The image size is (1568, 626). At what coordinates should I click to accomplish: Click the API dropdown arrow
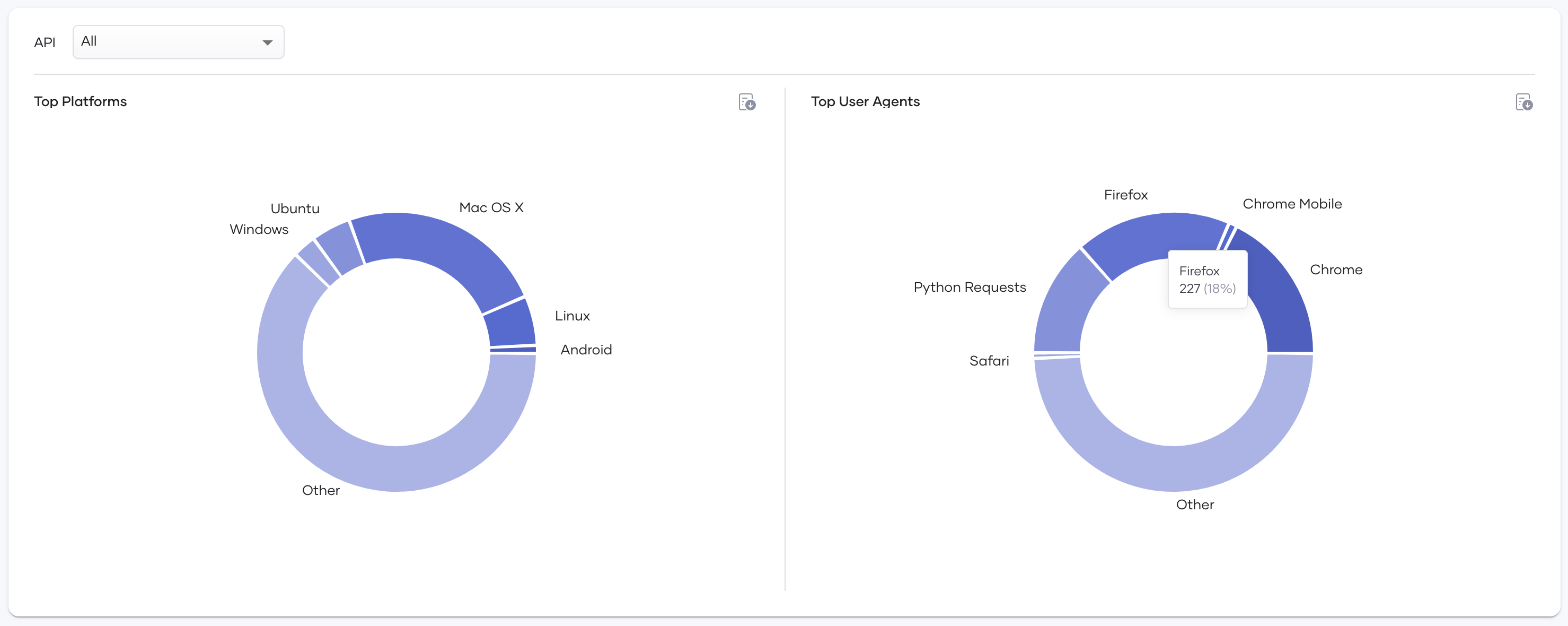(267, 42)
